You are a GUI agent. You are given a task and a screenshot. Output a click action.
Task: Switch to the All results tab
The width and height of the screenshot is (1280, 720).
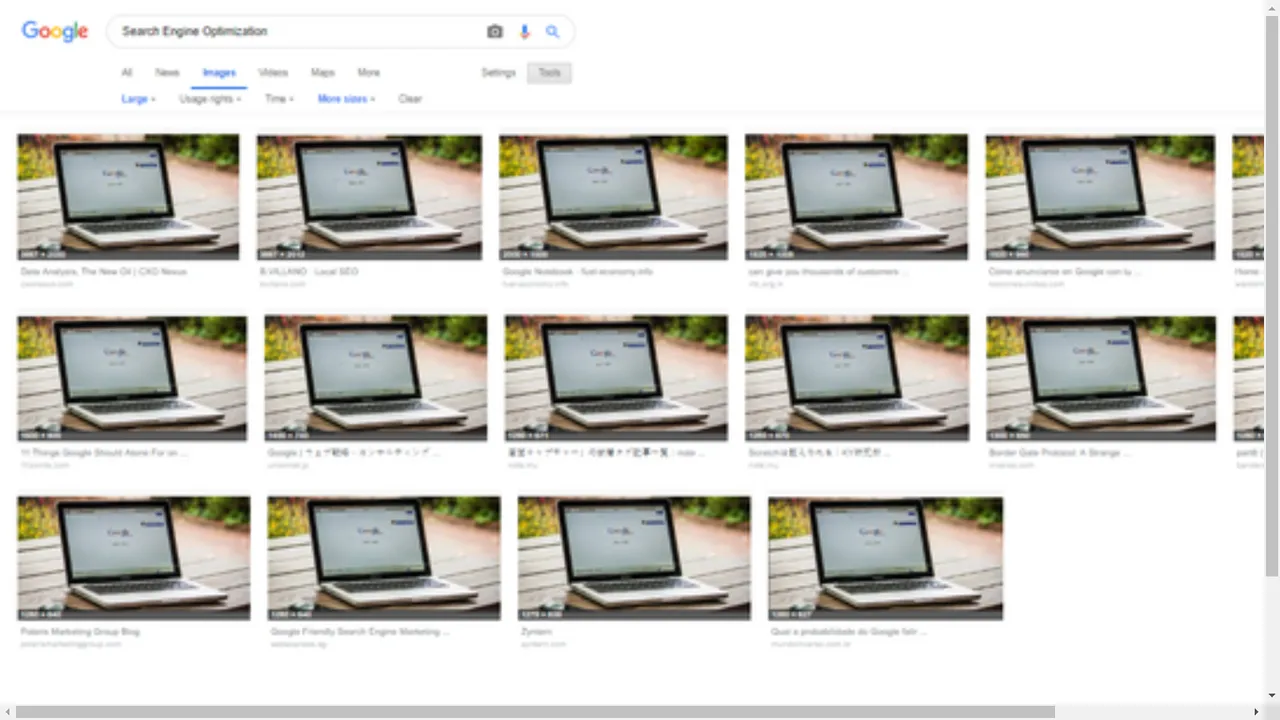[126, 73]
